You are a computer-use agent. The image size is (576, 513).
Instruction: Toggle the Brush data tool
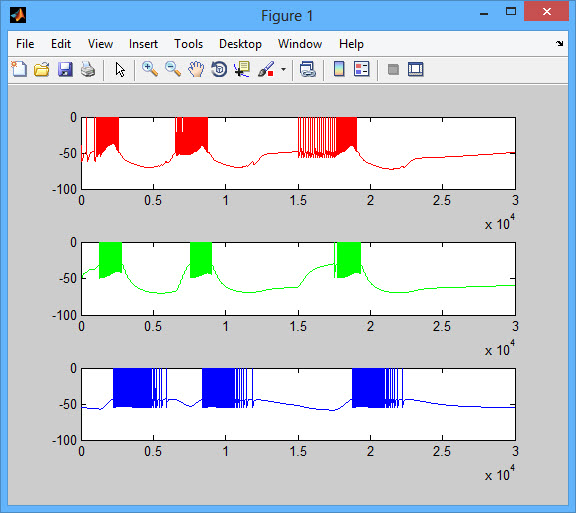(266, 69)
